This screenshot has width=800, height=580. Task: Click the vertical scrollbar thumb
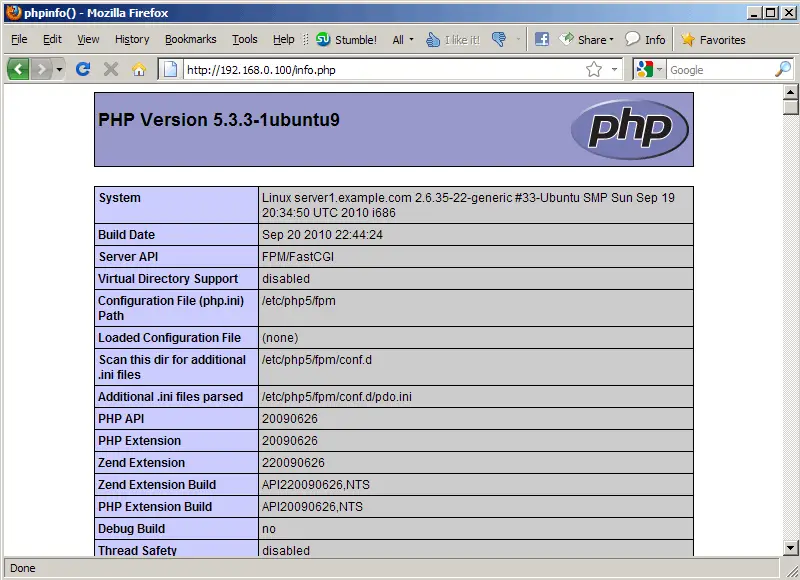790,107
